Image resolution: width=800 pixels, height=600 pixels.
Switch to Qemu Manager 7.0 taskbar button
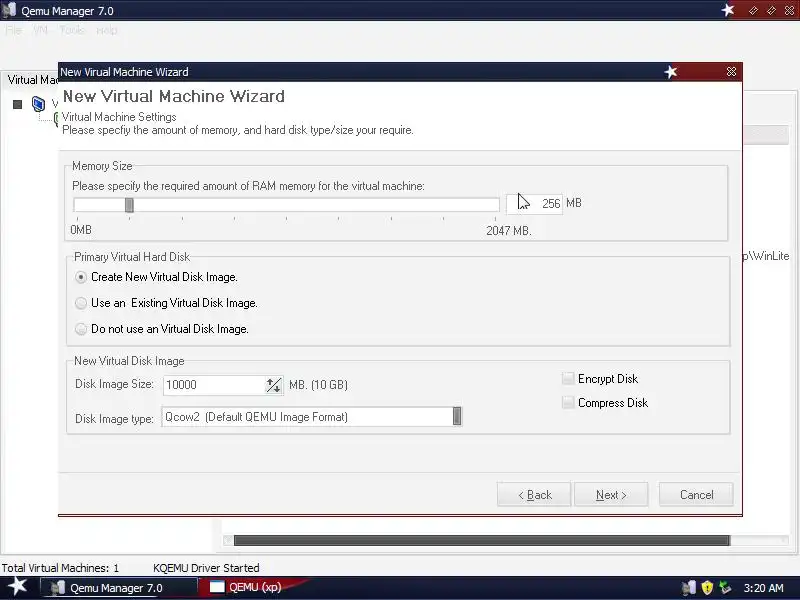118,588
